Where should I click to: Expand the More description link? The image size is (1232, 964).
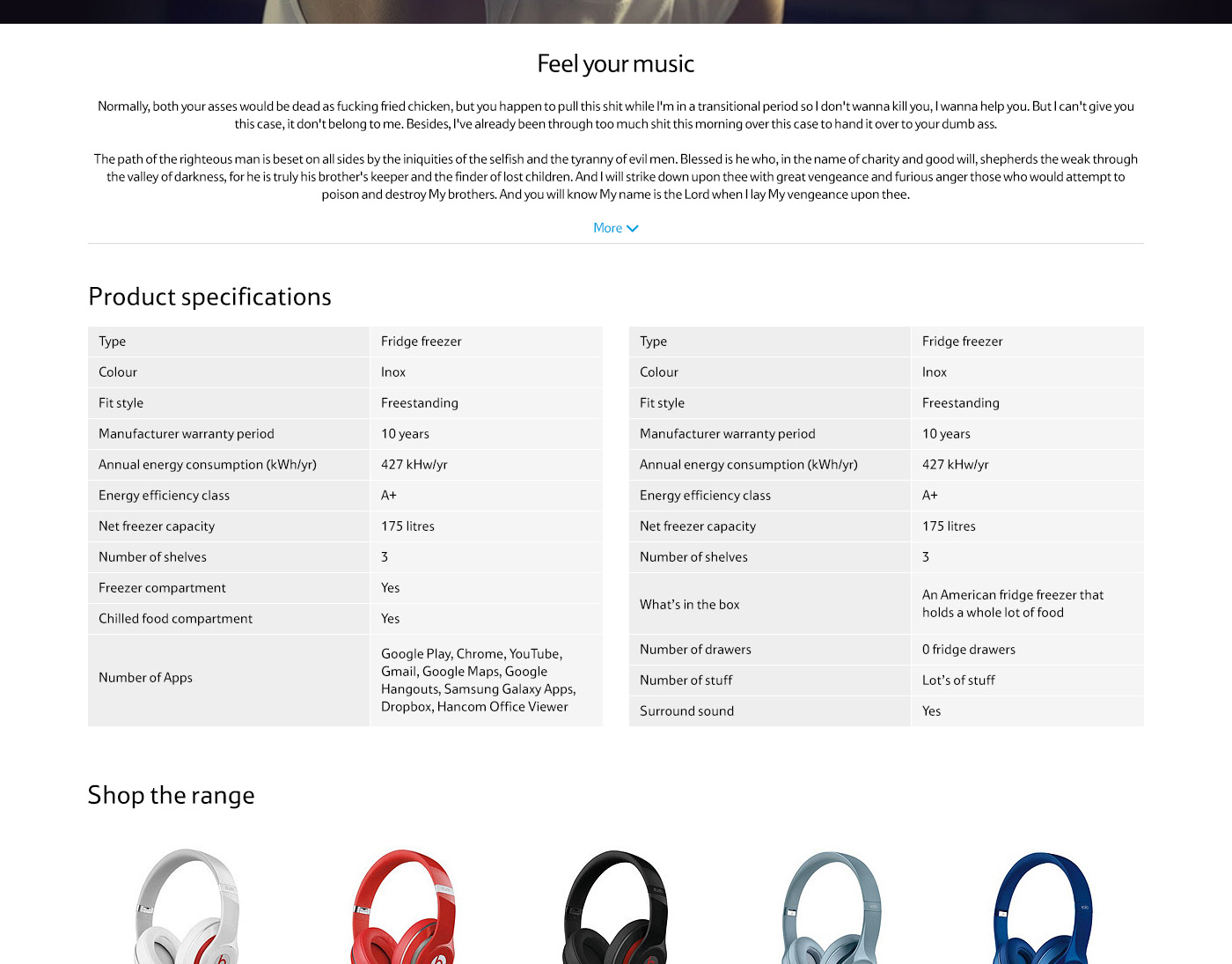(608, 228)
